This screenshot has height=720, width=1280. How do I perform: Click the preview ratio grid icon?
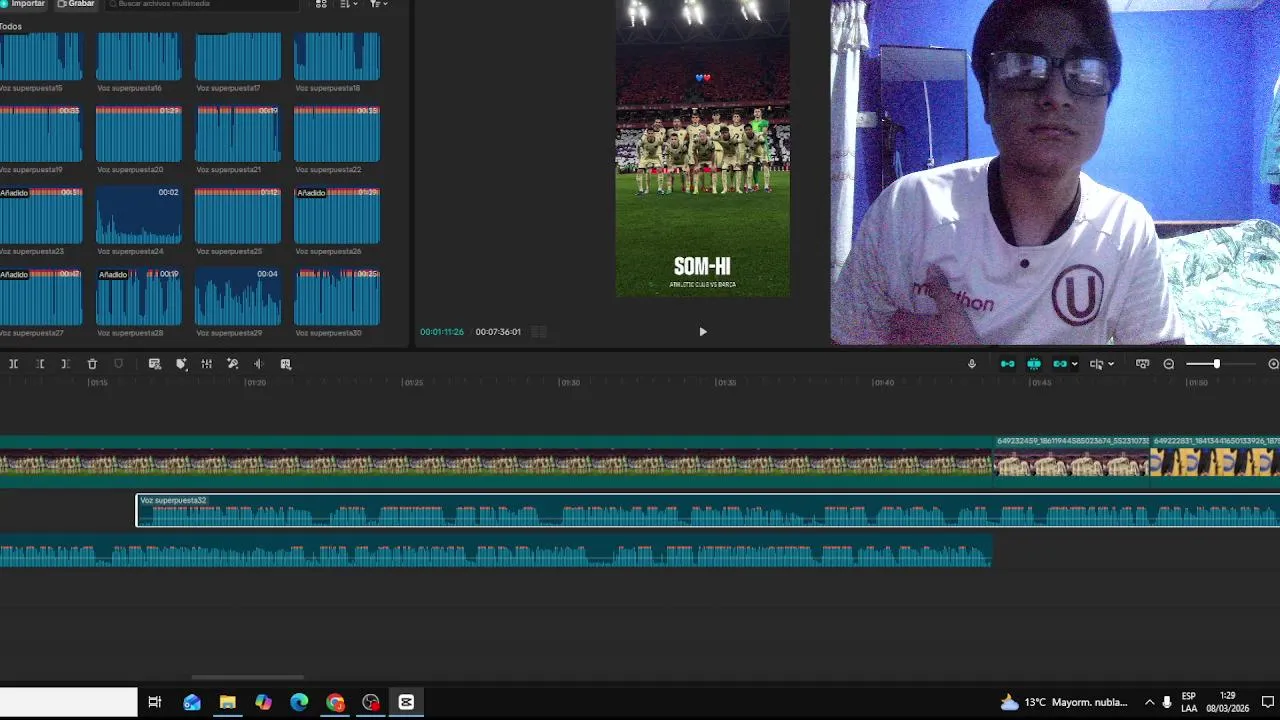(x=539, y=332)
